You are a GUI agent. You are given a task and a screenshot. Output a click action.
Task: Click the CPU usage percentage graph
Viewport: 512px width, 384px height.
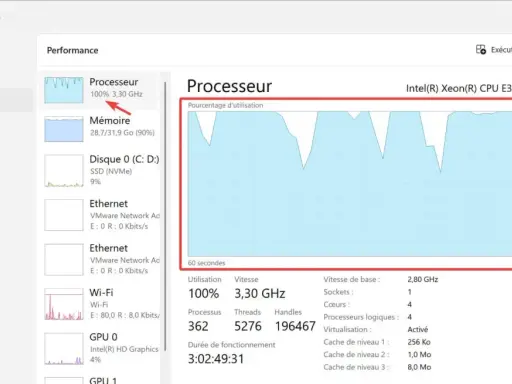coord(350,184)
